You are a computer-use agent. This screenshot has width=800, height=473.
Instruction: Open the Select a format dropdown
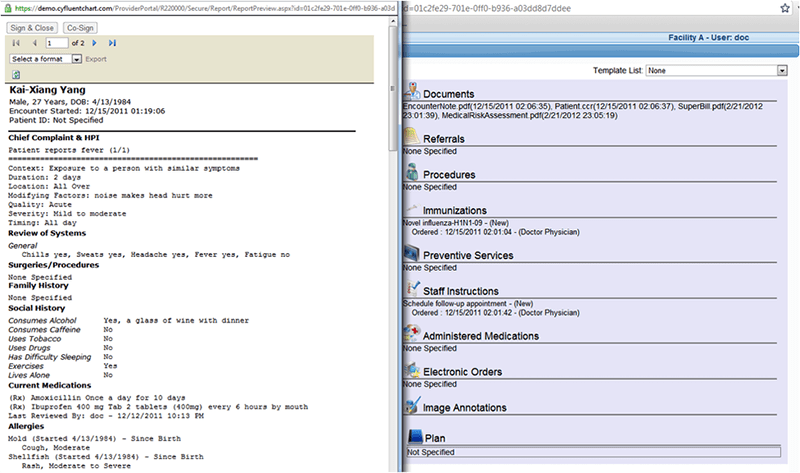pos(45,59)
